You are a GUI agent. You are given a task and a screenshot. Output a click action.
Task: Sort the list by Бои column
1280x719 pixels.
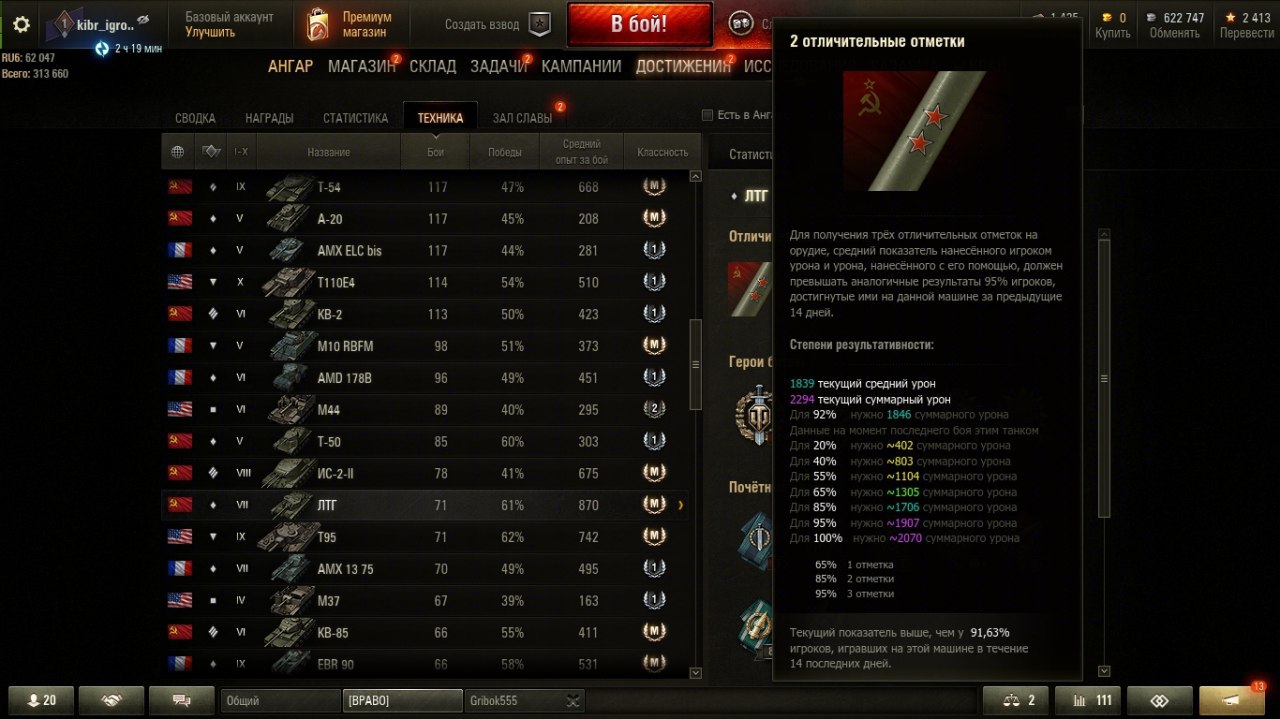(x=437, y=152)
